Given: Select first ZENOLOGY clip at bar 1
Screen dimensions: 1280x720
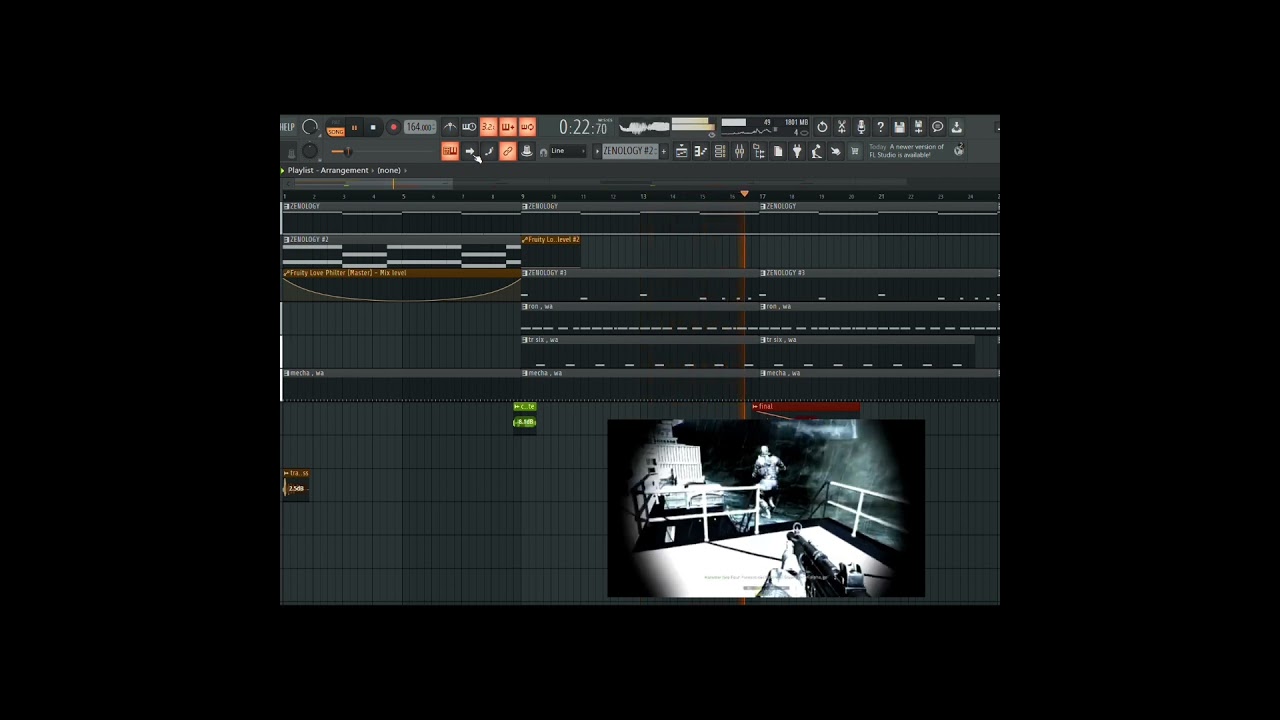Looking at the screenshot, I should pos(400,217).
